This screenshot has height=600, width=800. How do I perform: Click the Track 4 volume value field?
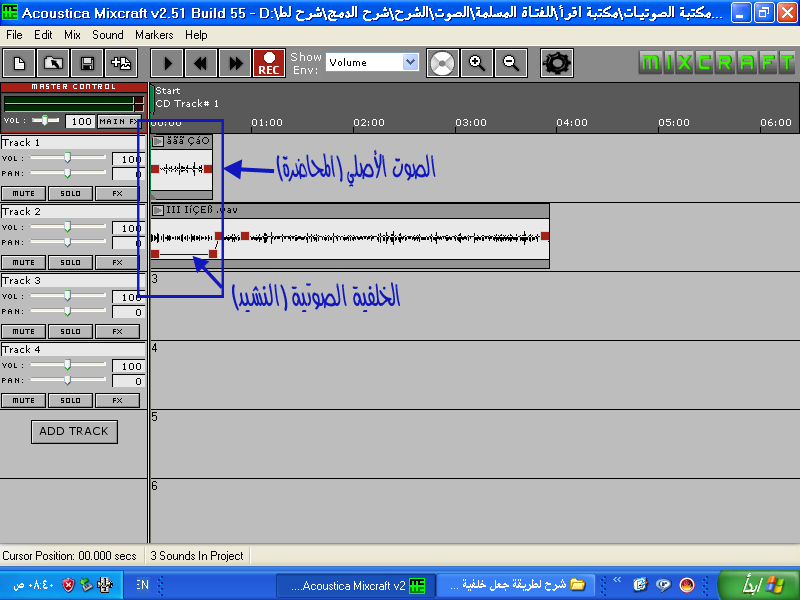click(x=128, y=366)
